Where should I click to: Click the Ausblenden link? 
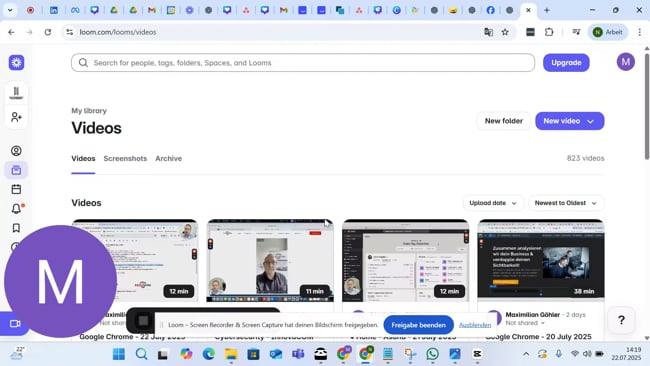tap(475, 325)
